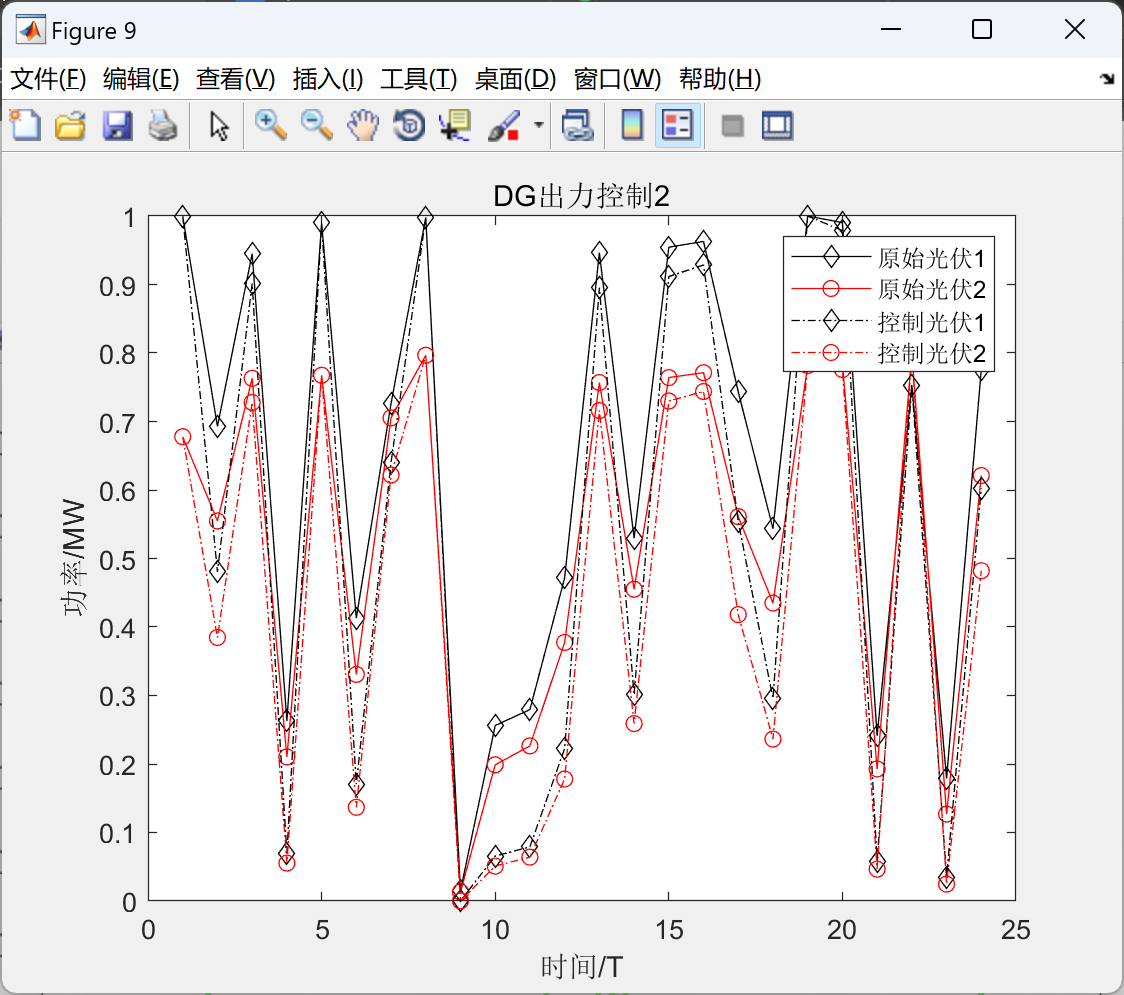1124x995 pixels.
Task: Click the Link Plot icon
Action: (x=577, y=125)
